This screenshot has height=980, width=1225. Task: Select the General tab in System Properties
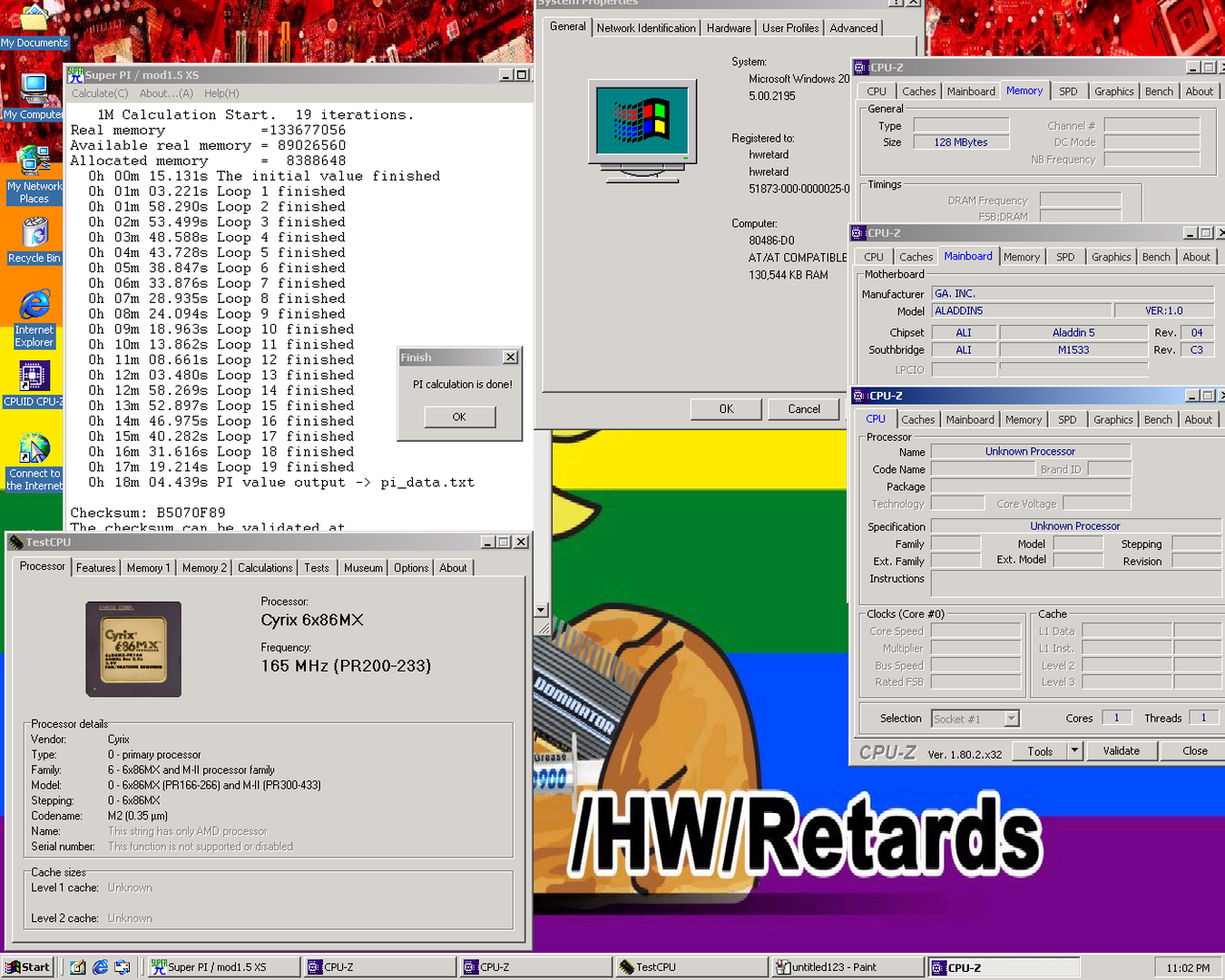click(568, 26)
